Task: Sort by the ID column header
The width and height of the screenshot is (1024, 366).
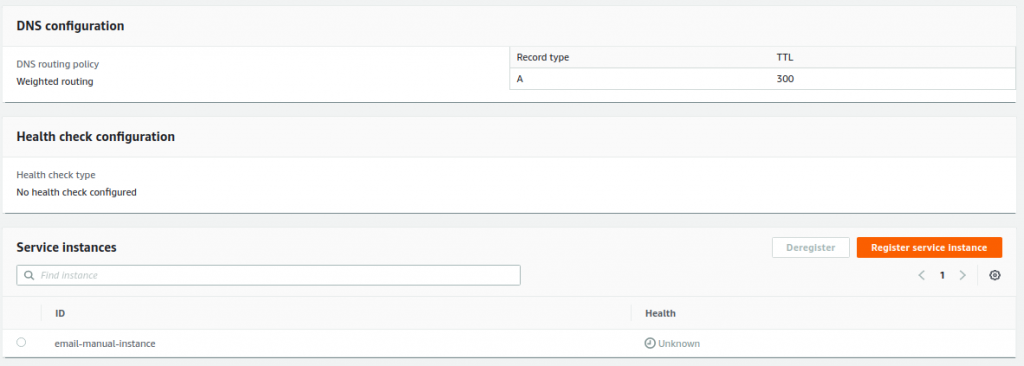Action: click(60, 313)
